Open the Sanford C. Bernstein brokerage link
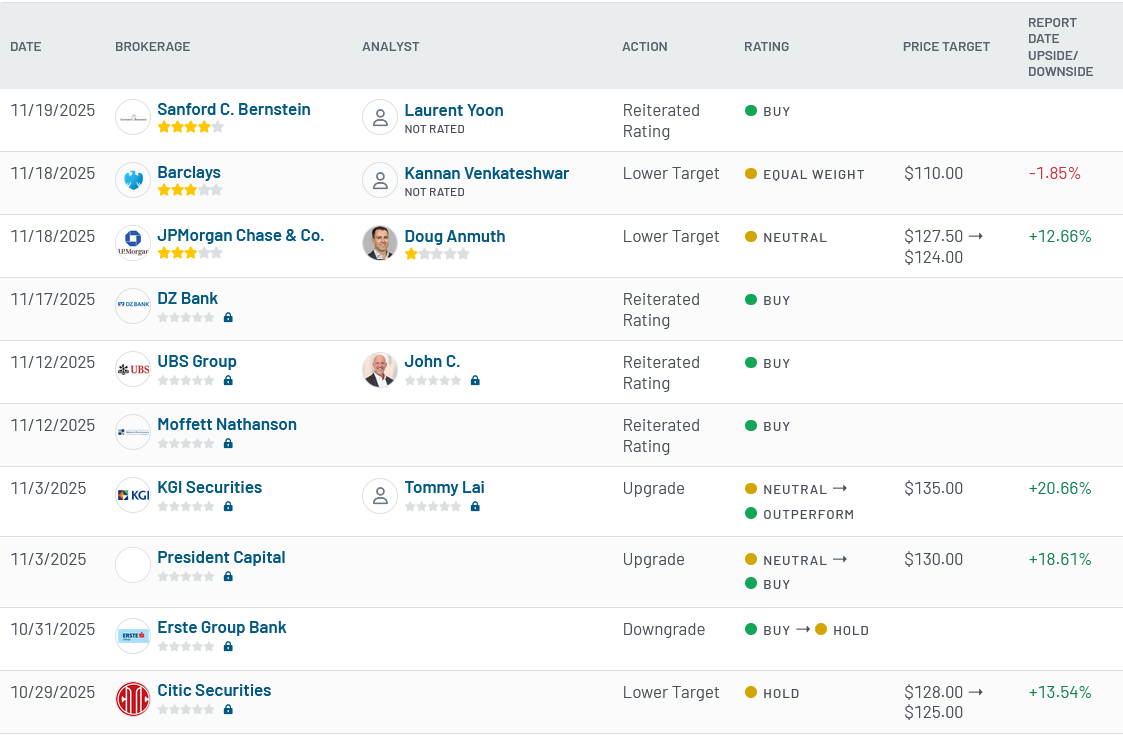Screen dimensions: 1123x736 233,110
